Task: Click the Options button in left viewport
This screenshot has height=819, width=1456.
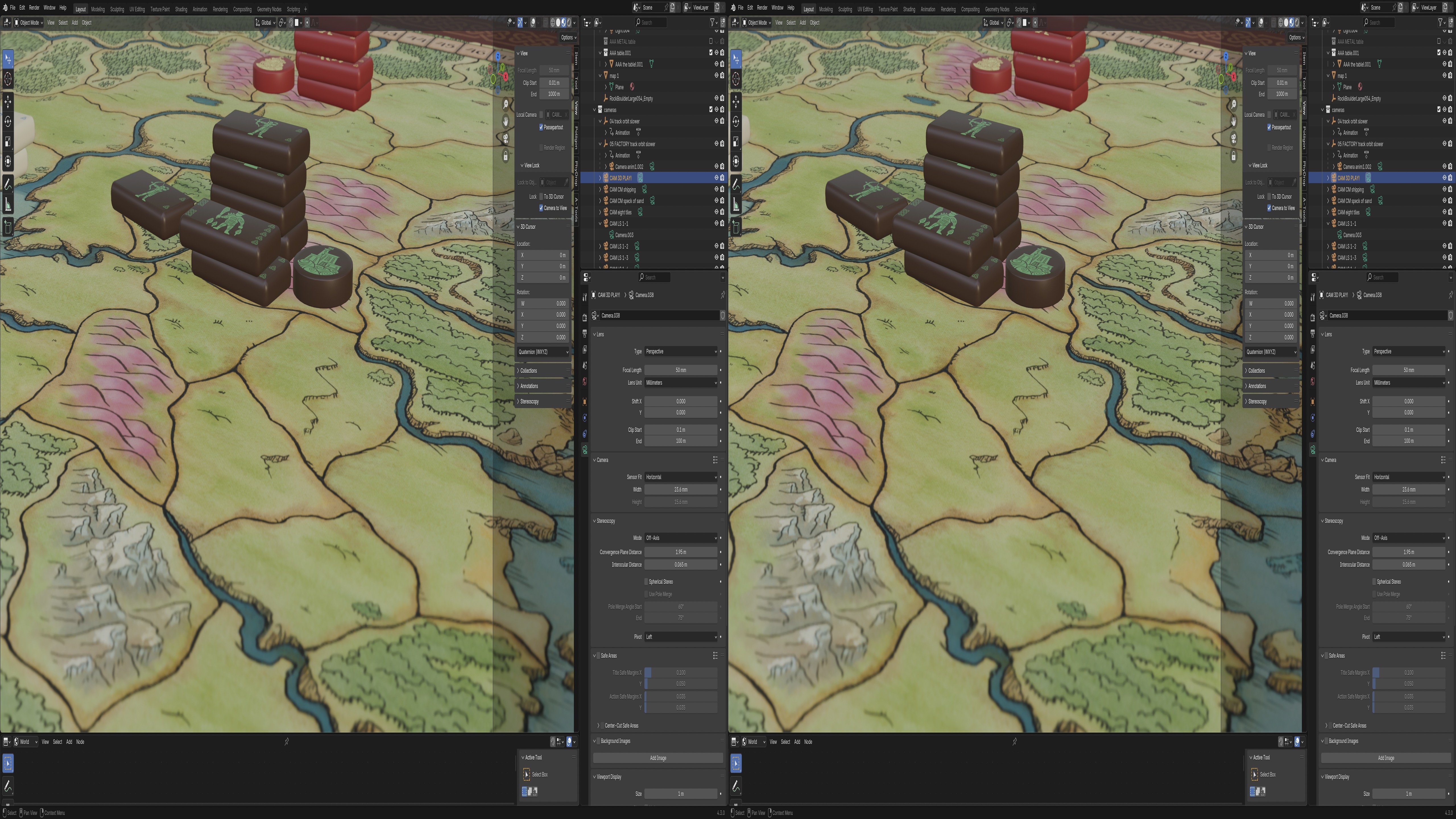Action: (x=568, y=37)
